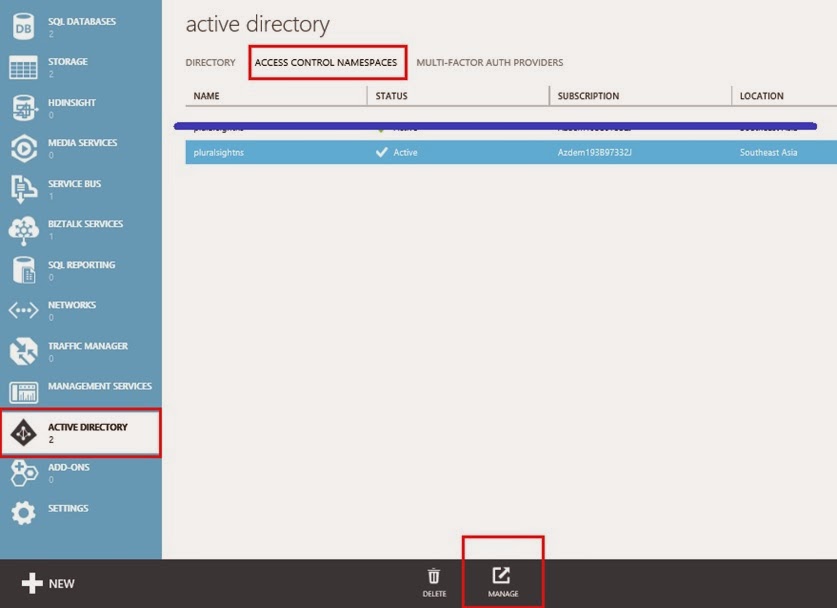Screen dimensions: 837x608
Task: Open the Multi-Factor Auth Providers tab
Action: point(489,63)
